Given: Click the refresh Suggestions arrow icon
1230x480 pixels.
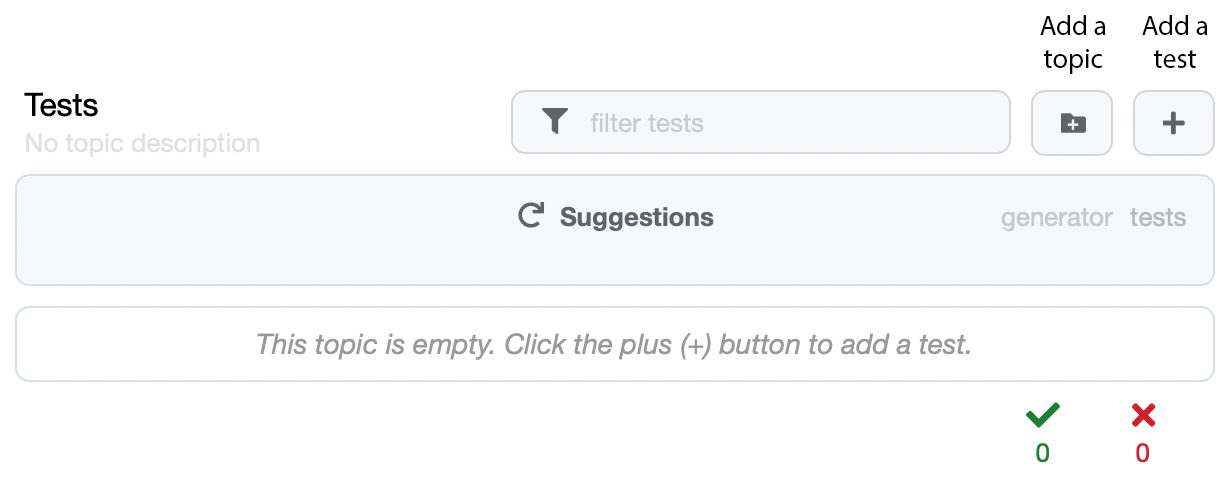Looking at the screenshot, I should 530,216.
